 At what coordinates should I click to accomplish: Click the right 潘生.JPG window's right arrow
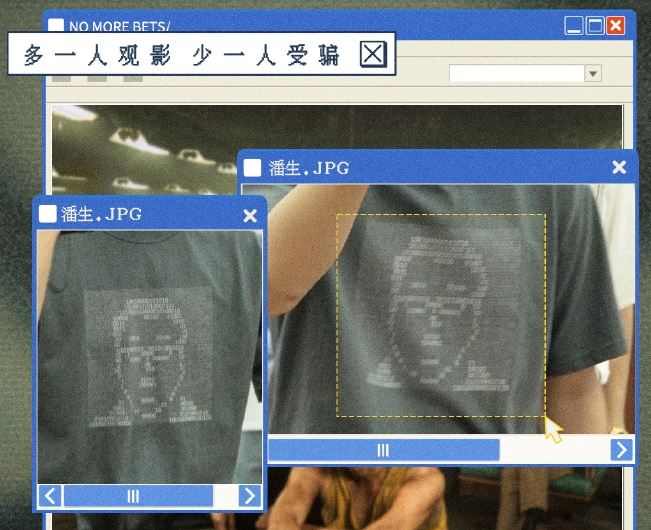click(622, 449)
